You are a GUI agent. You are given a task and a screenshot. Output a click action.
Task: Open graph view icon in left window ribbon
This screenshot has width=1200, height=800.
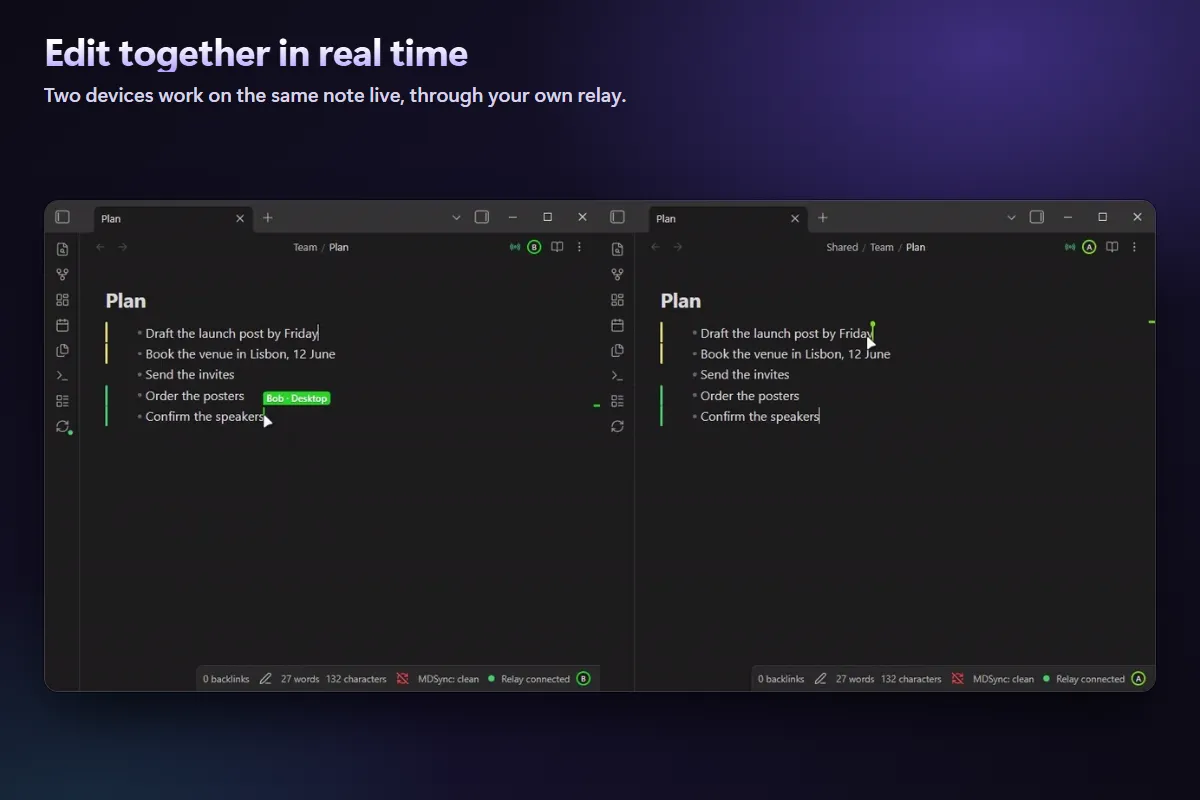(x=62, y=274)
